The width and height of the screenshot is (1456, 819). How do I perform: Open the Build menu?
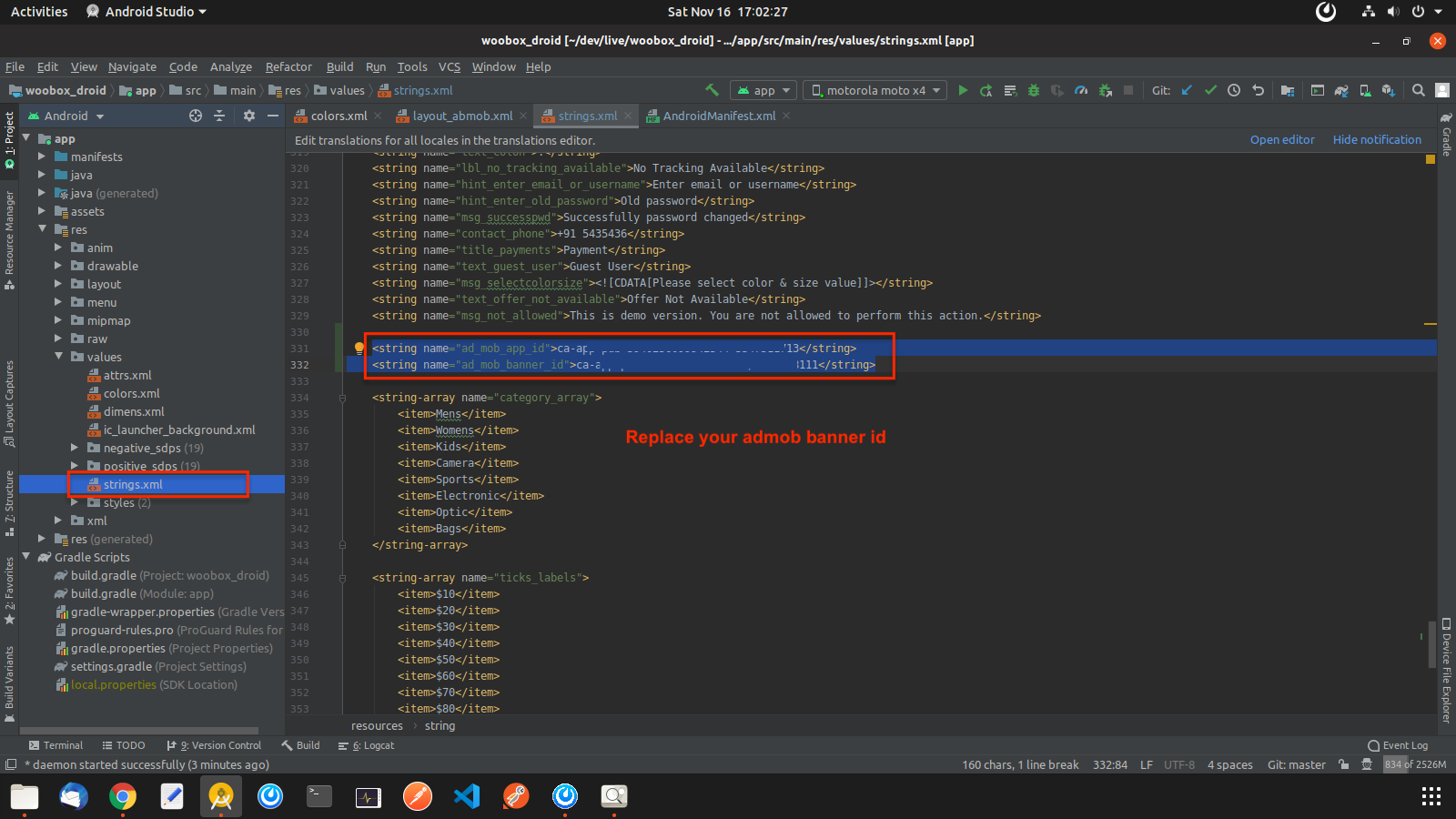pyautogui.click(x=339, y=66)
